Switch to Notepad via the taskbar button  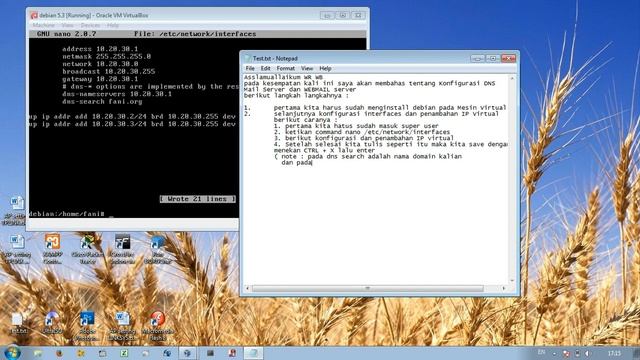(x=253, y=353)
